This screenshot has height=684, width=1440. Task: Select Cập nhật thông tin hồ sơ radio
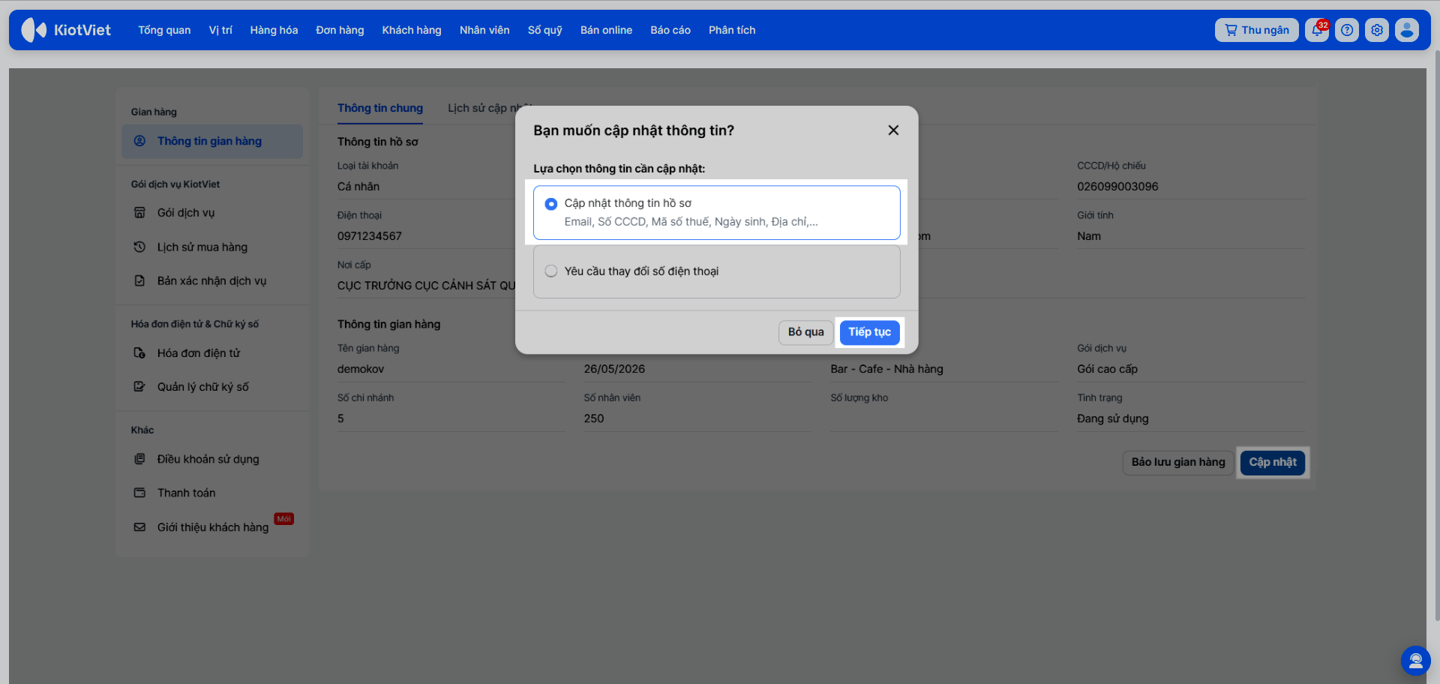click(x=551, y=204)
